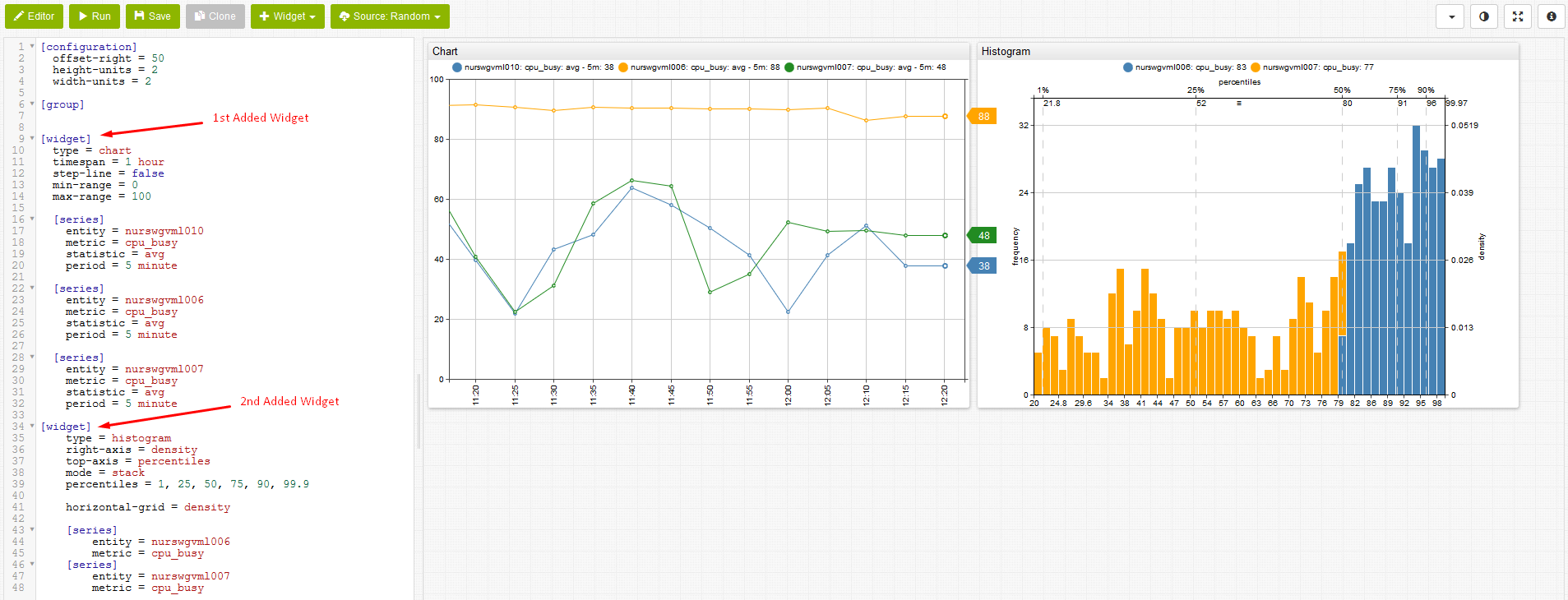This screenshot has height=600, width=1568.
Task: Click 'height-units = 2' code line
Action: pyautogui.click(x=105, y=70)
